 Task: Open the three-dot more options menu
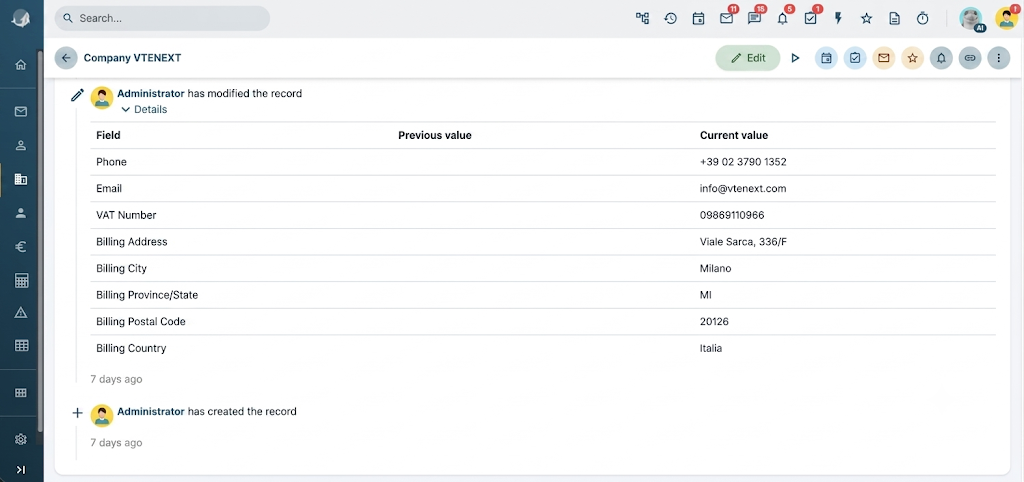[999, 58]
